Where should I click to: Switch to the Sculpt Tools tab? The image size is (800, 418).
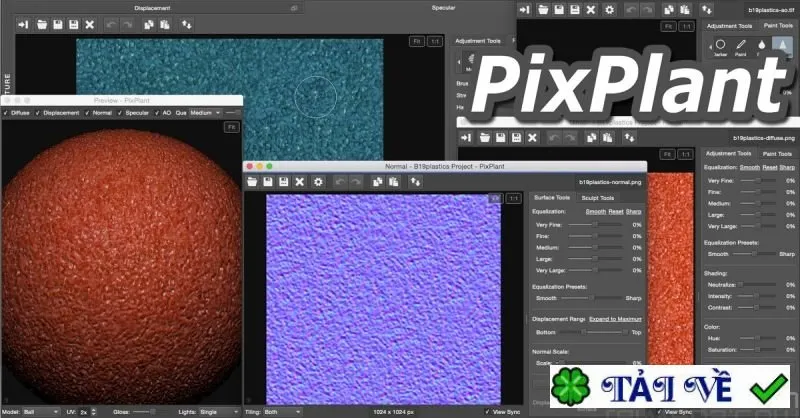[597, 198]
